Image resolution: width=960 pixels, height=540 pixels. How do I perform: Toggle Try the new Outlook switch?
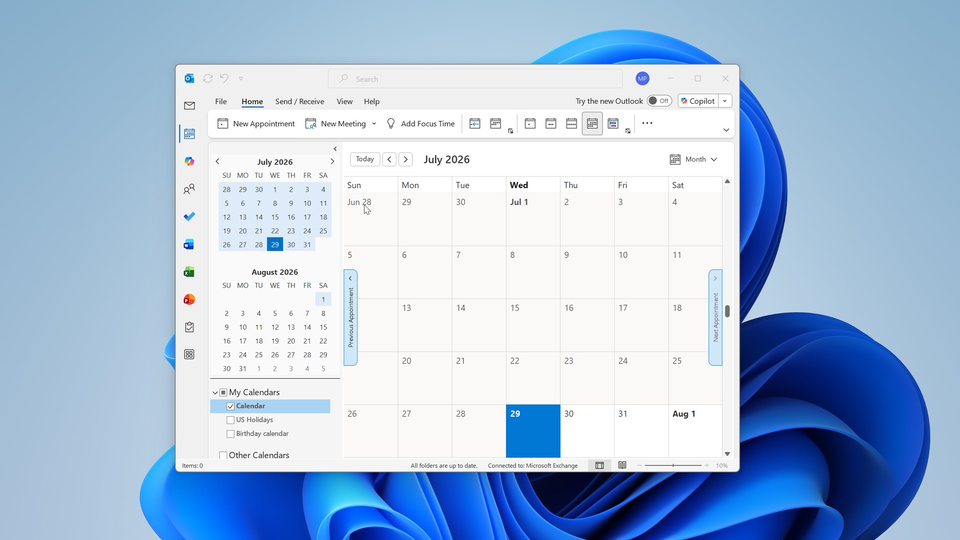click(x=659, y=101)
